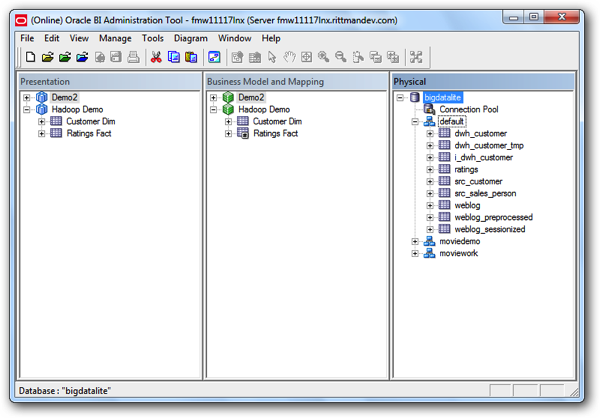600x418 pixels.
Task: Click the crosshair fit-to-view toolbar icon
Action: [306, 57]
